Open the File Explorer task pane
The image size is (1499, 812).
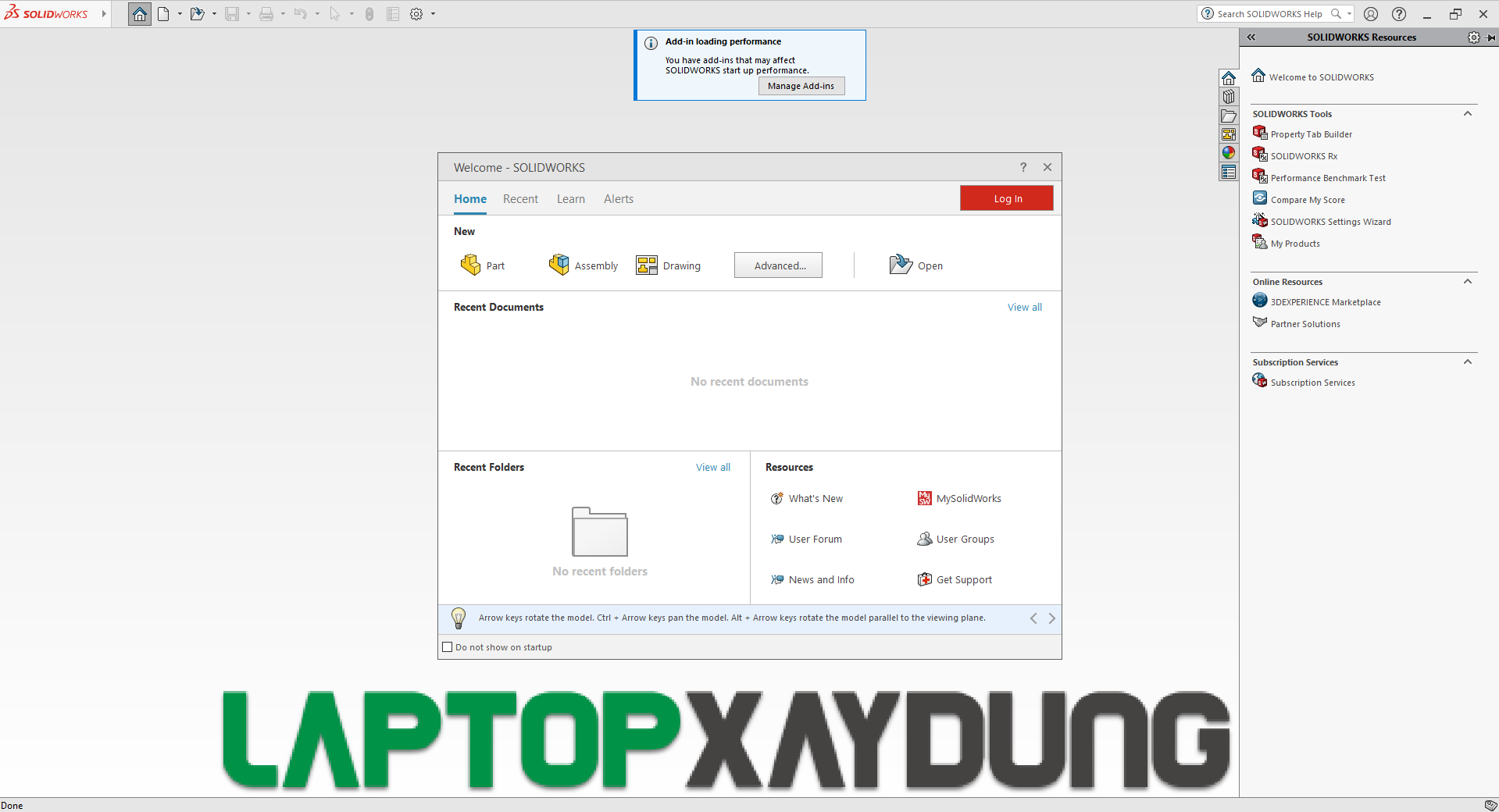[x=1229, y=116]
